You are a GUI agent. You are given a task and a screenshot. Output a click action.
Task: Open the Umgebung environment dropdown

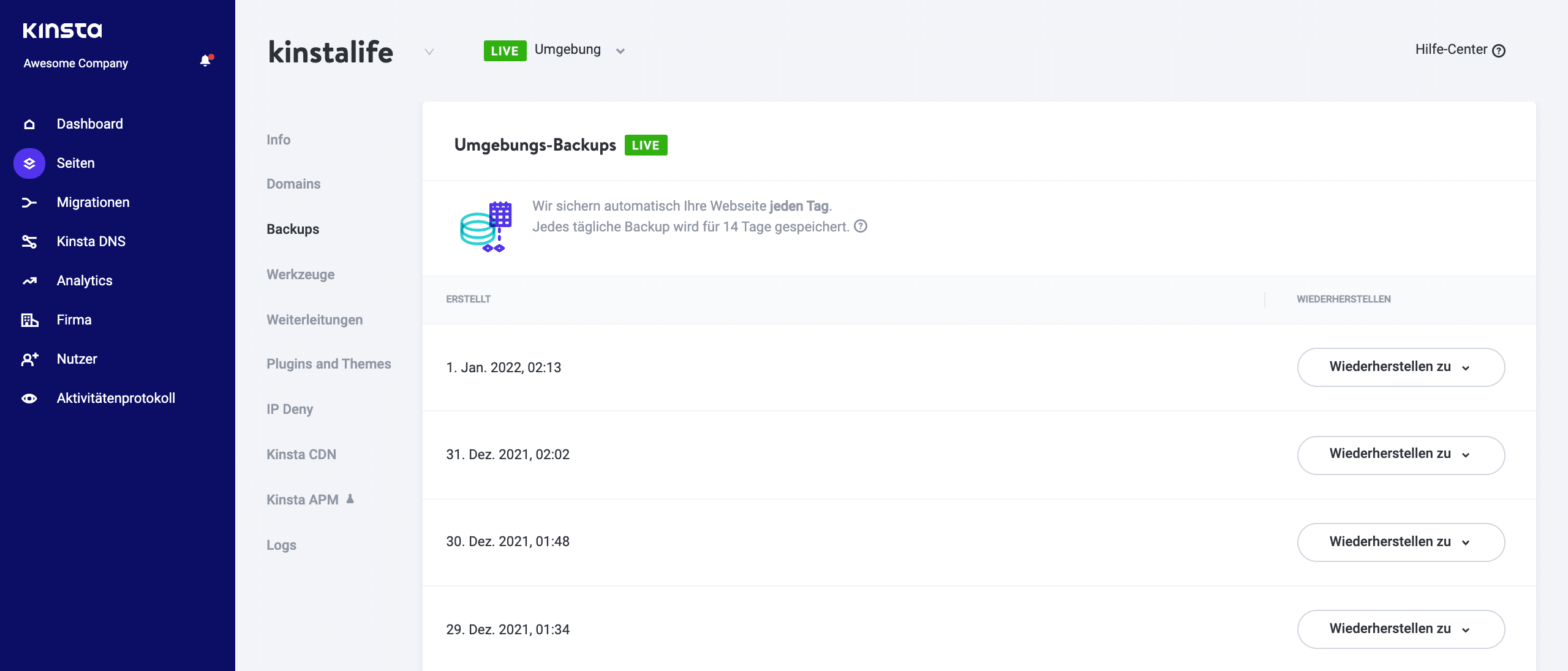coord(620,50)
